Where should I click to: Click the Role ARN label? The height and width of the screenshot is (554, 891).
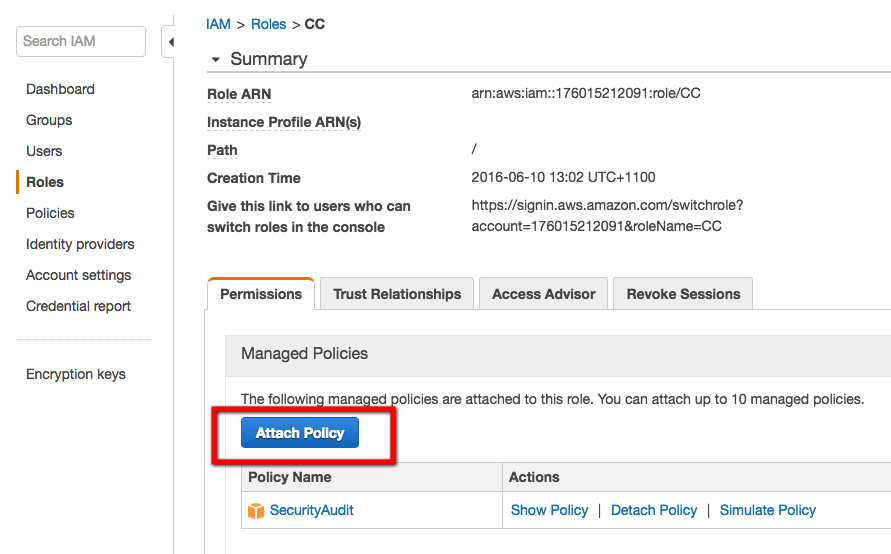pyautogui.click(x=239, y=94)
